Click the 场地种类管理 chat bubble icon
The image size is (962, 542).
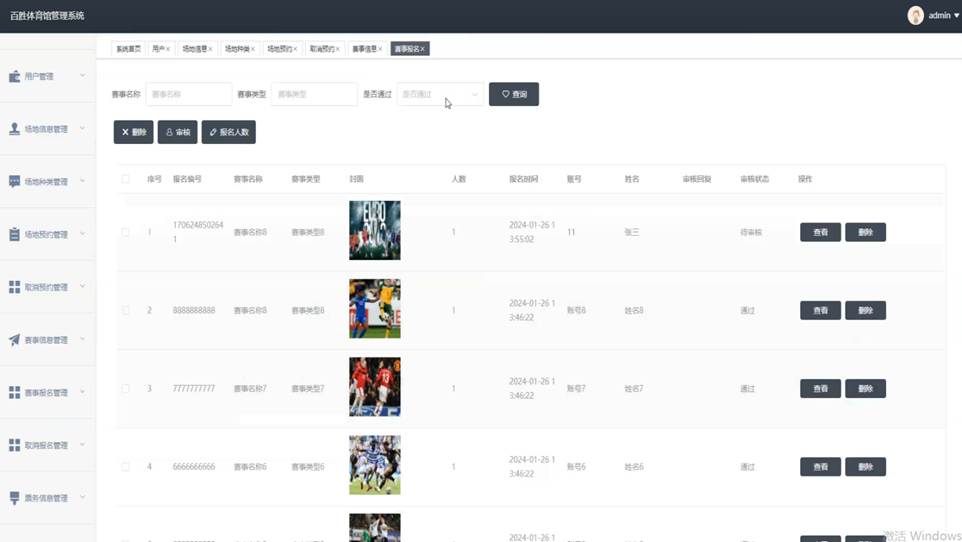click(14, 182)
